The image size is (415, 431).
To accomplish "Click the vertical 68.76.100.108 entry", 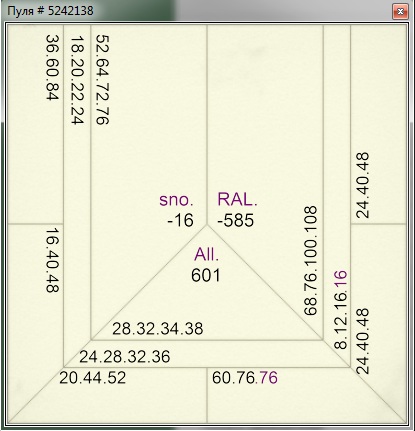I will pos(310,261).
